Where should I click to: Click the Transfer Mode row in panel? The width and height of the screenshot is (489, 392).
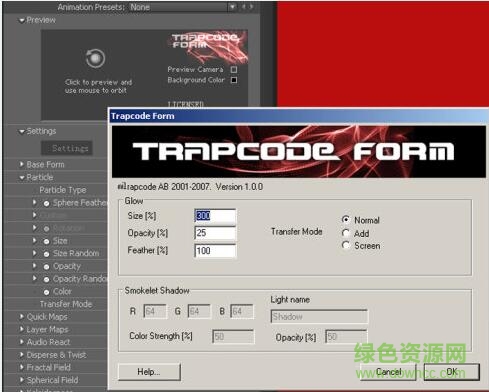(x=66, y=304)
